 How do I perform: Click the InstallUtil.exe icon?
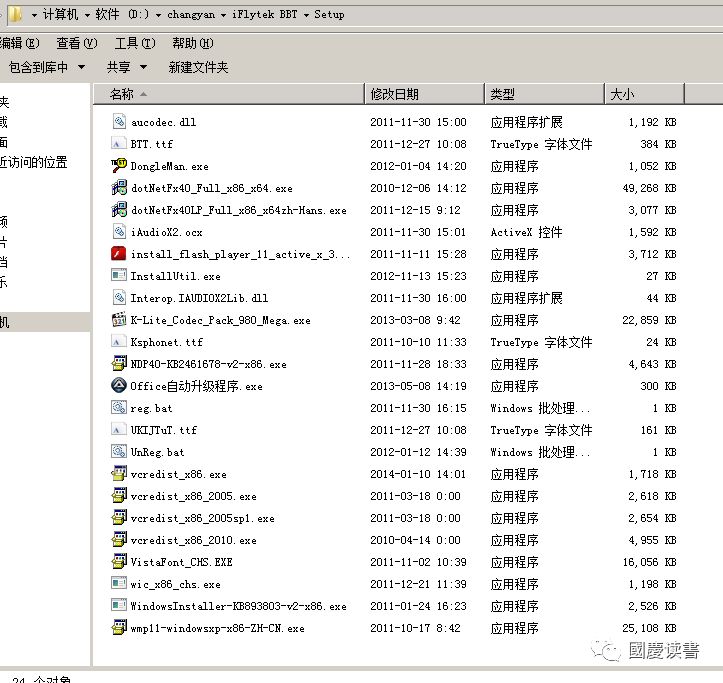click(119, 276)
